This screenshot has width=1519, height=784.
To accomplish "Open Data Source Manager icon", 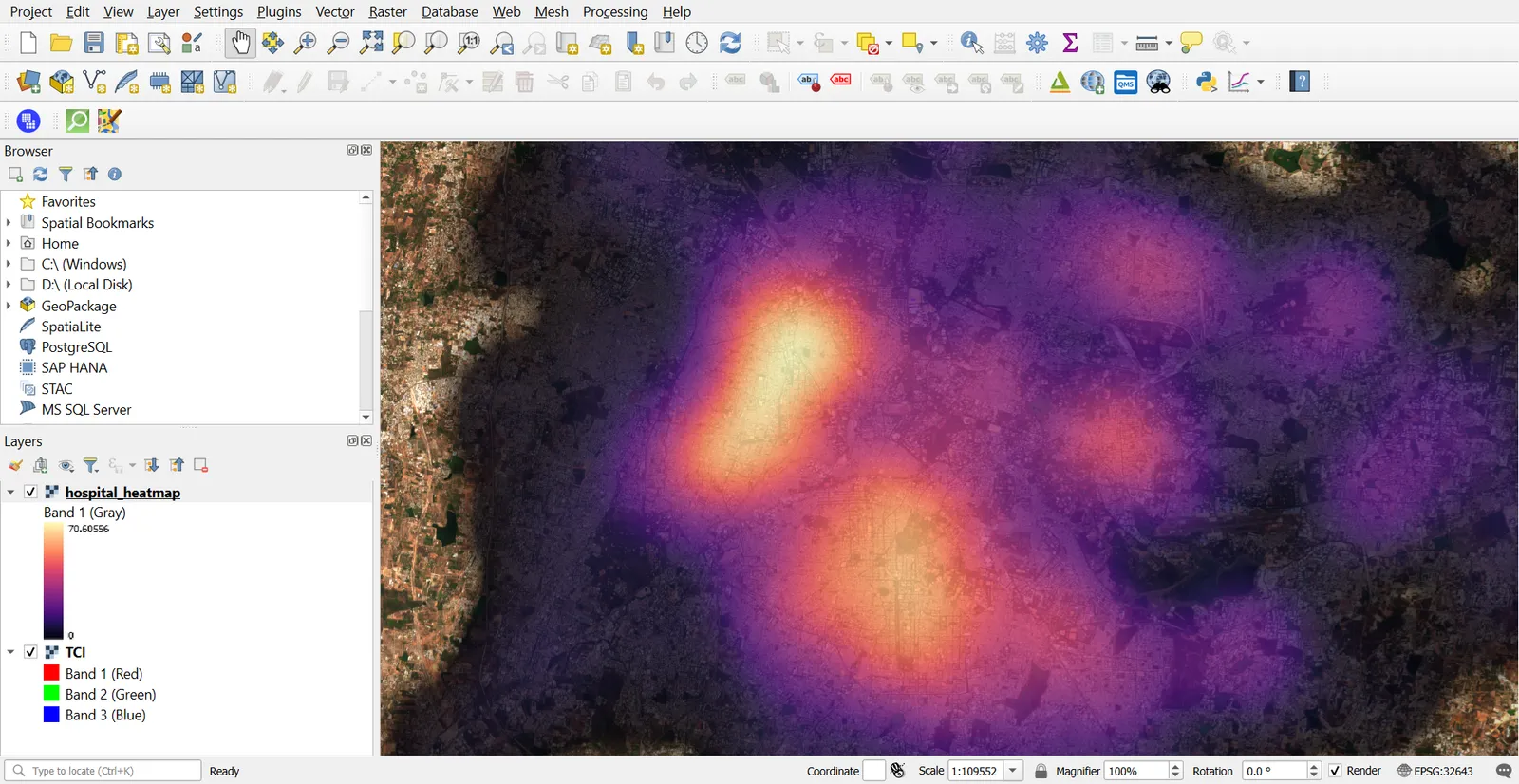I will (x=28, y=82).
